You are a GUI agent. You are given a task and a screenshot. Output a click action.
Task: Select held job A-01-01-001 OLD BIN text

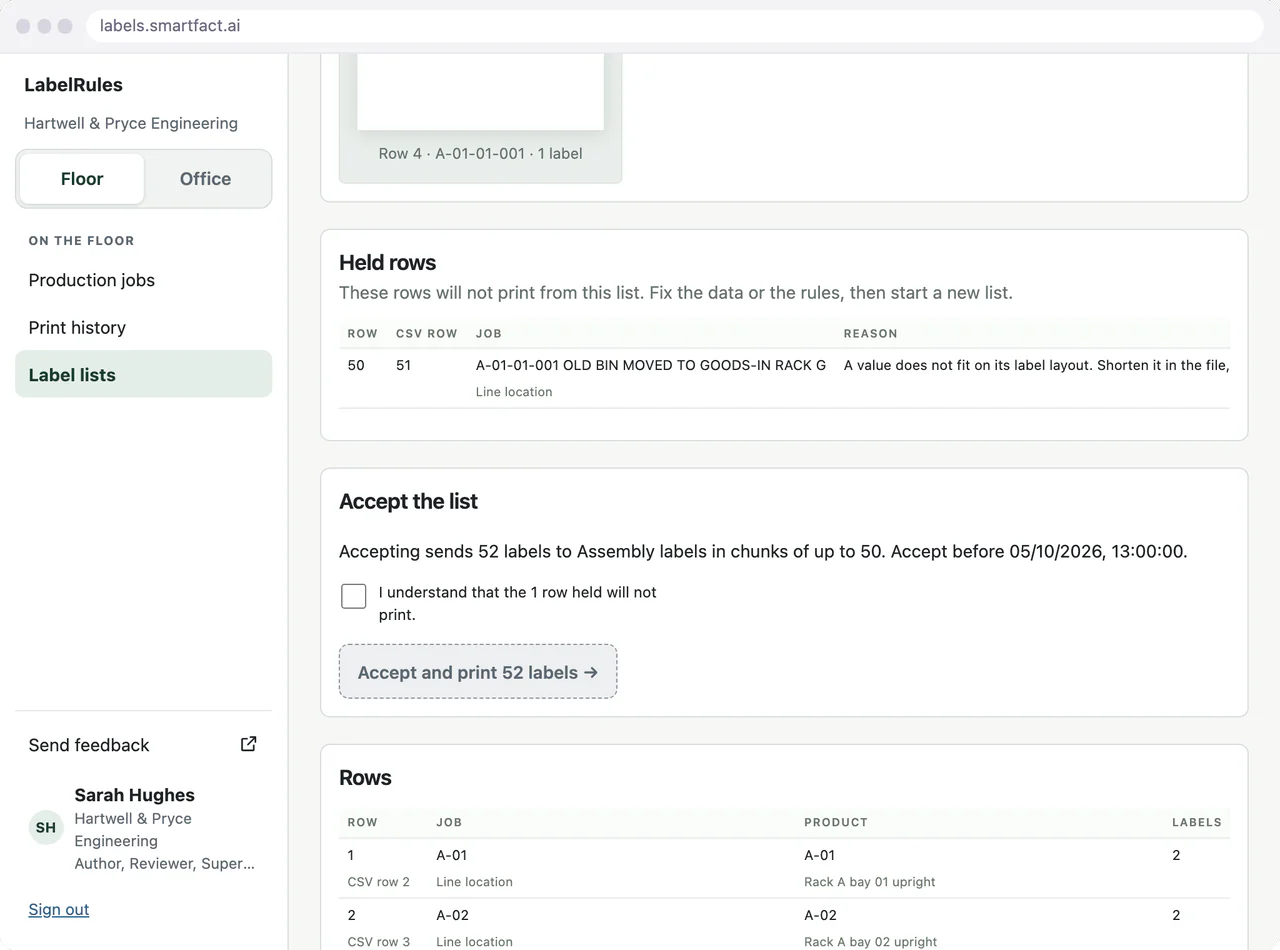pos(651,365)
